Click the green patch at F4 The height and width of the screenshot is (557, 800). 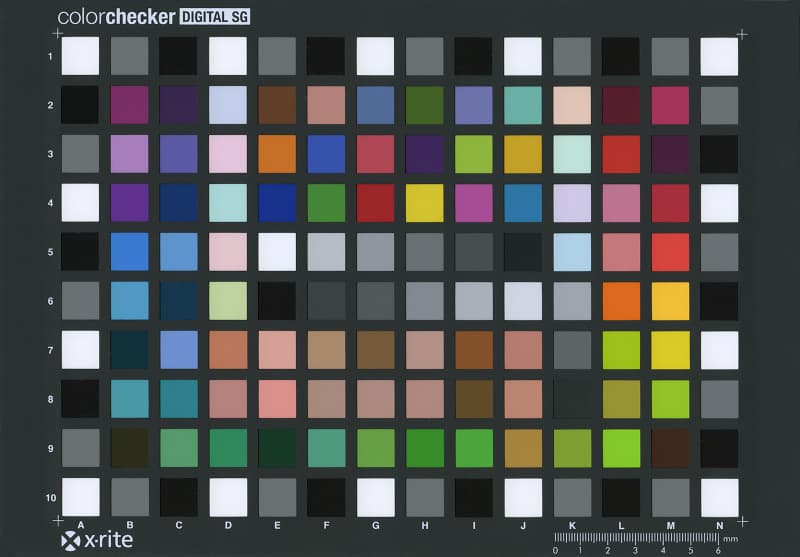(327, 203)
